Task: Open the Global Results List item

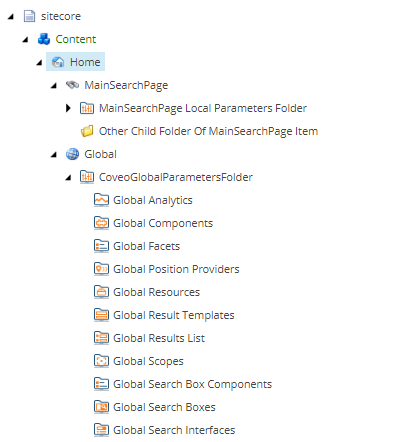Action: coord(159,338)
